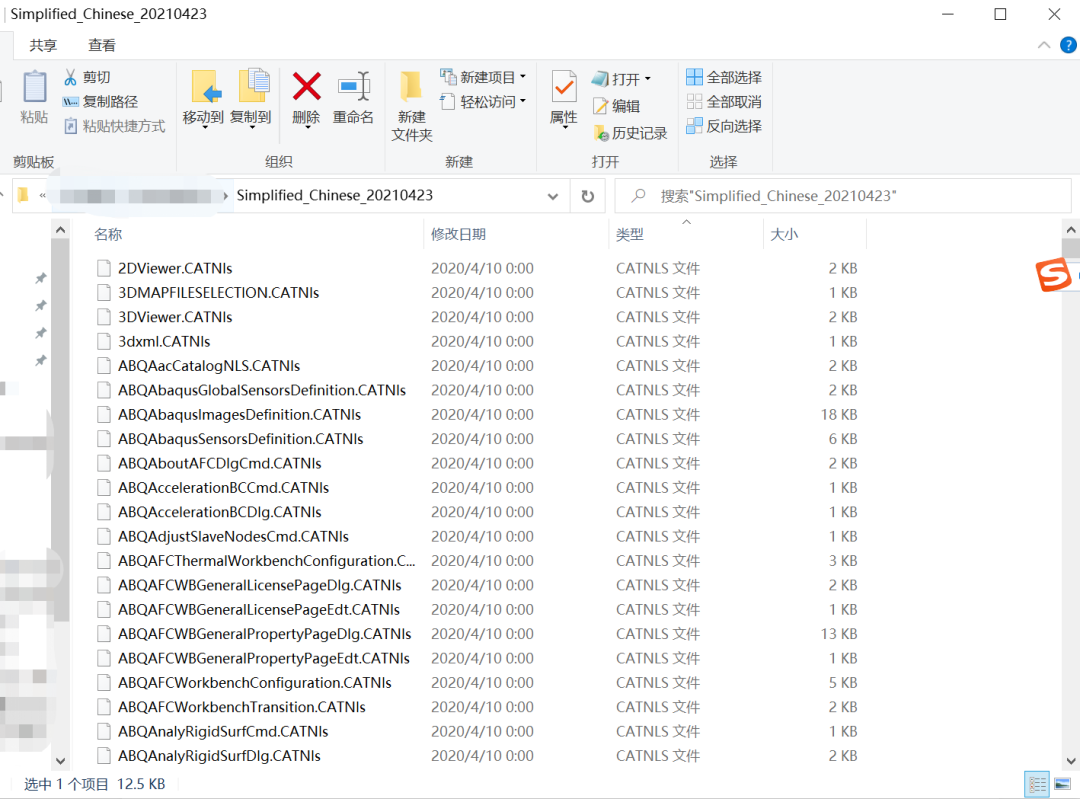1080x799 pixels.
Task: Switch to details view in status bar
Action: pos(1036,784)
